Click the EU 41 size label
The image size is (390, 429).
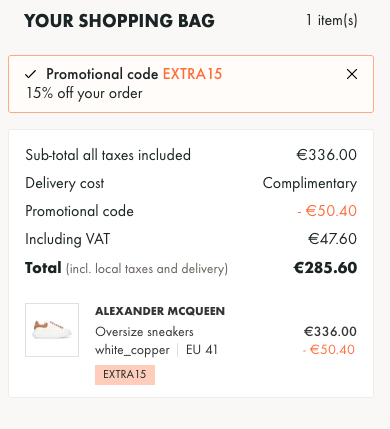pyautogui.click(x=202, y=350)
